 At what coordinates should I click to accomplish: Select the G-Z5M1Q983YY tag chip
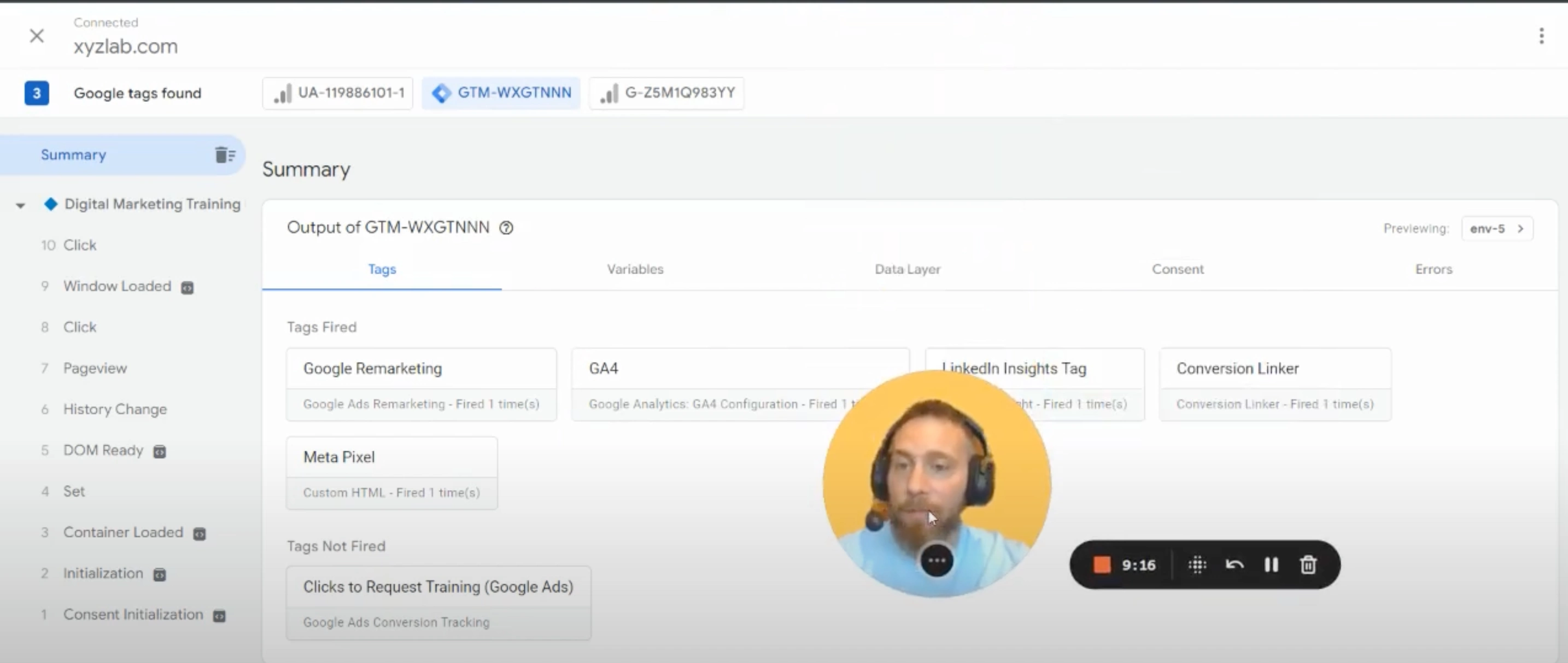[x=666, y=93]
